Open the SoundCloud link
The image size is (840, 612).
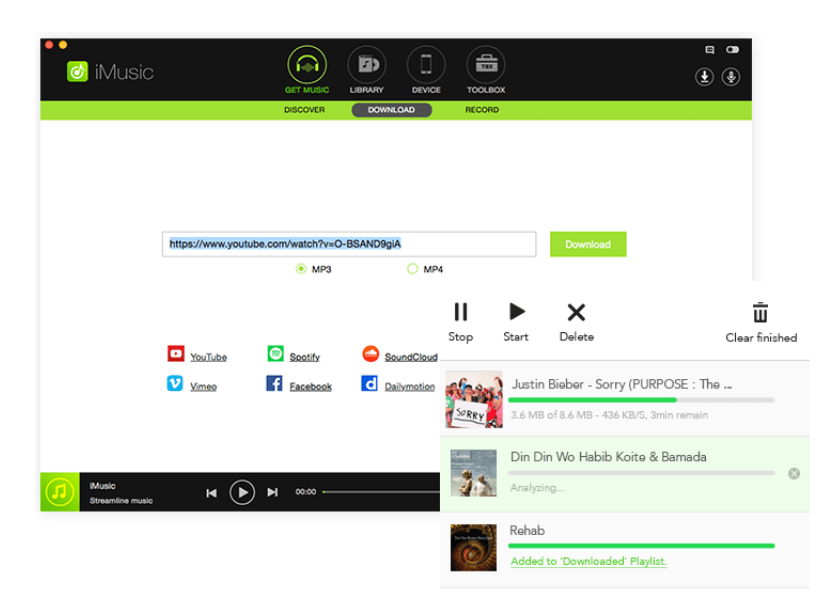pyautogui.click(x=411, y=357)
